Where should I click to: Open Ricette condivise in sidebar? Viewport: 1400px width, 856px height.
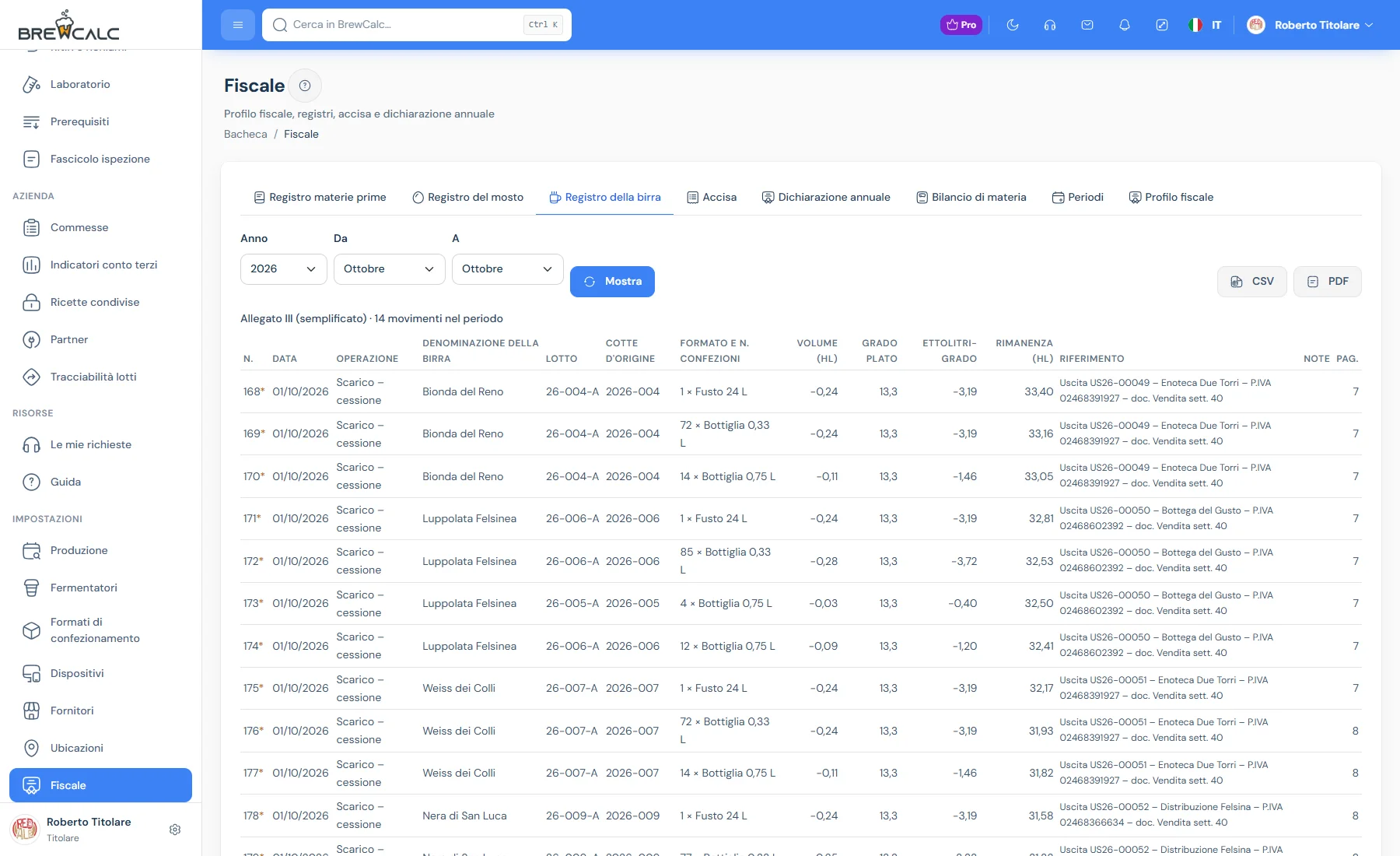pos(100,302)
